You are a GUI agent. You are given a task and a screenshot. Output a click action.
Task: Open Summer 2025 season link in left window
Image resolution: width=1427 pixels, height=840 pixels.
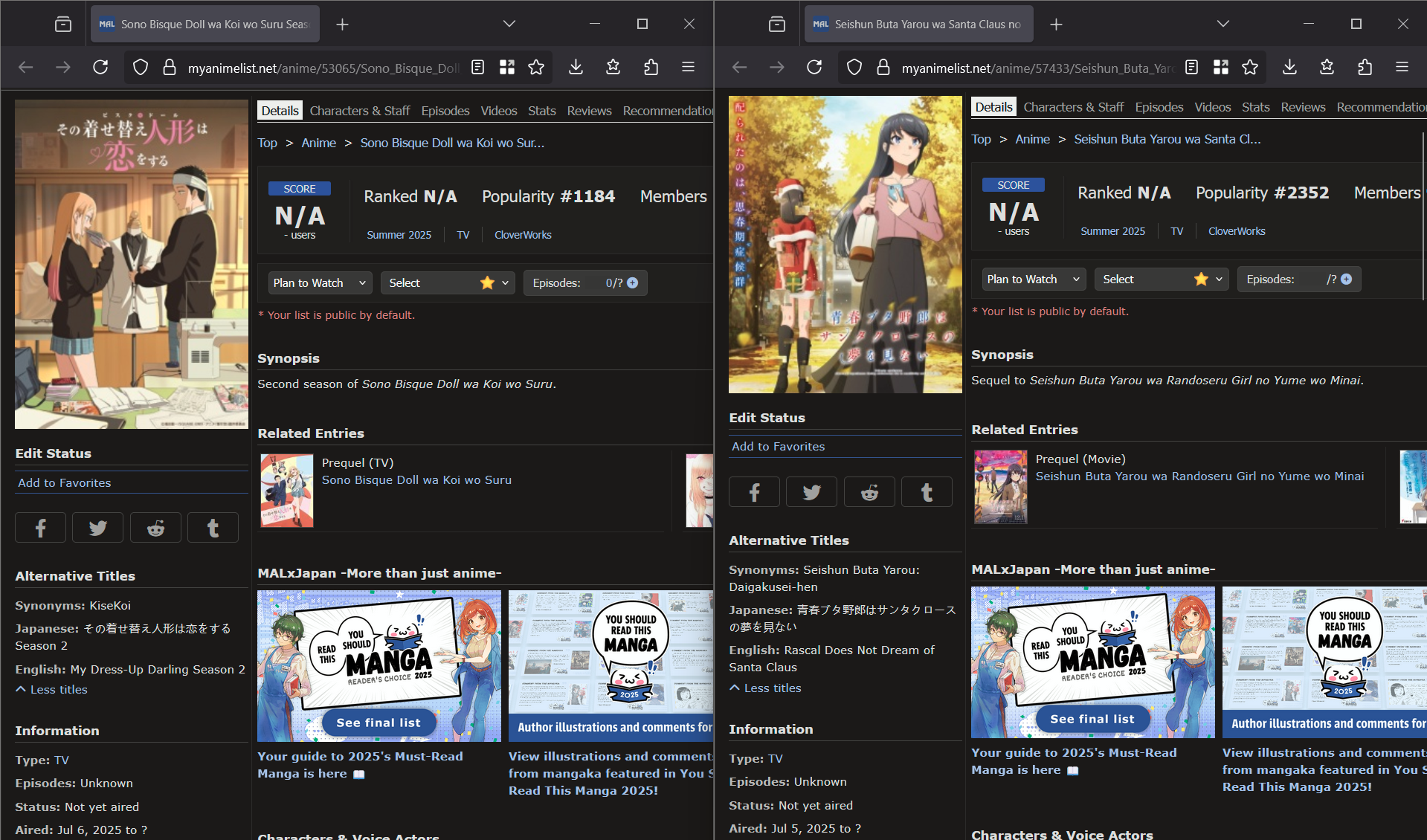point(399,235)
